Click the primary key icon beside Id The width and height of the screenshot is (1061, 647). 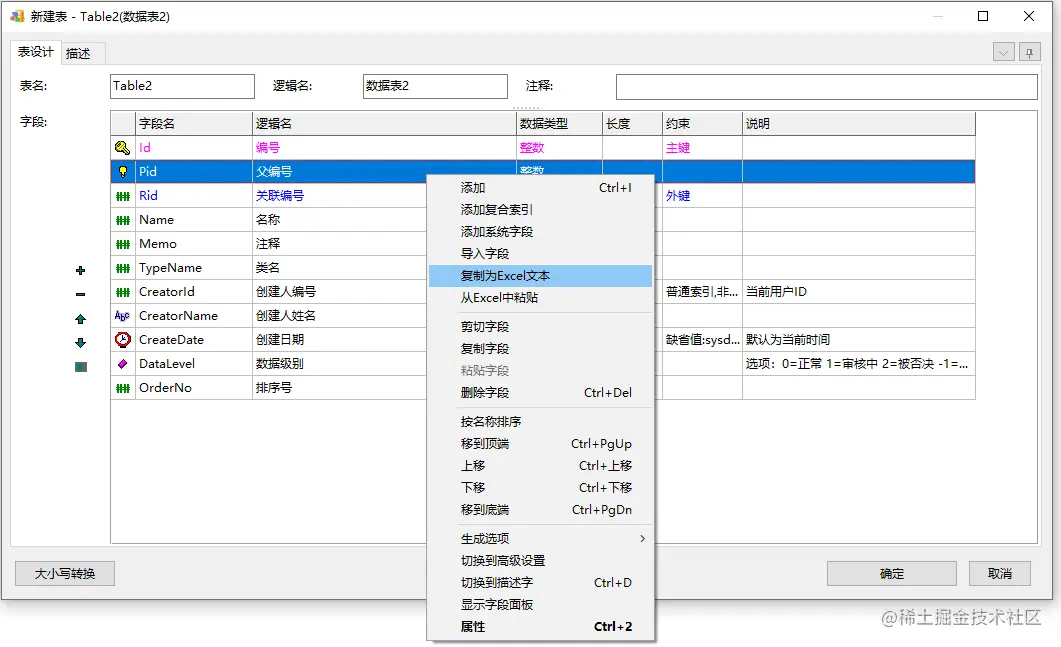(122, 148)
